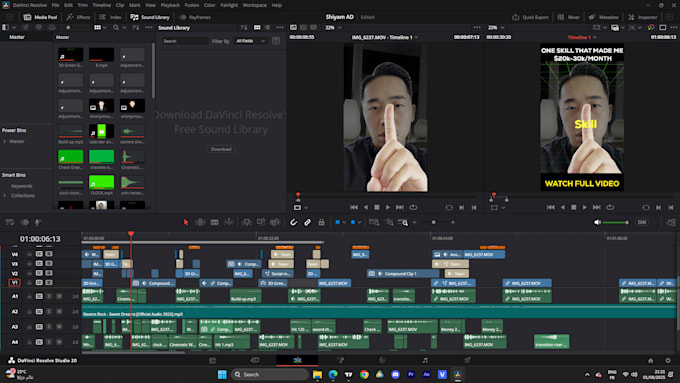680x383 pixels.
Task: Adjust the monitor volume slider
Action: pos(615,223)
